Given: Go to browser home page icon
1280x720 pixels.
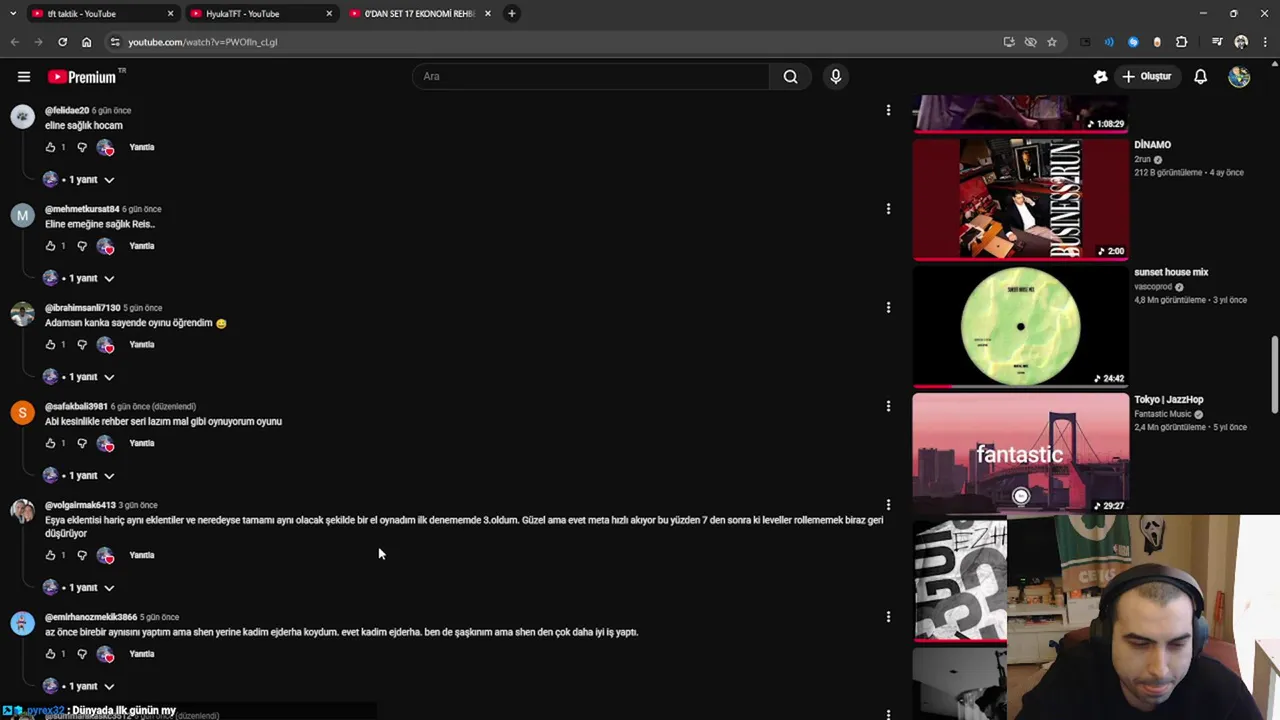Looking at the screenshot, I should pyautogui.click(x=86, y=42).
